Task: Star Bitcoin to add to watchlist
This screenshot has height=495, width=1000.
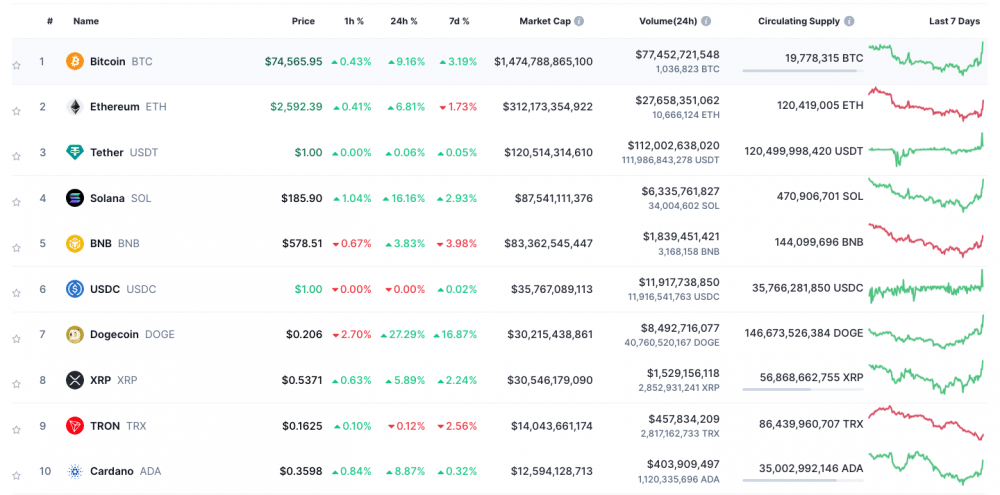Action: tap(16, 66)
